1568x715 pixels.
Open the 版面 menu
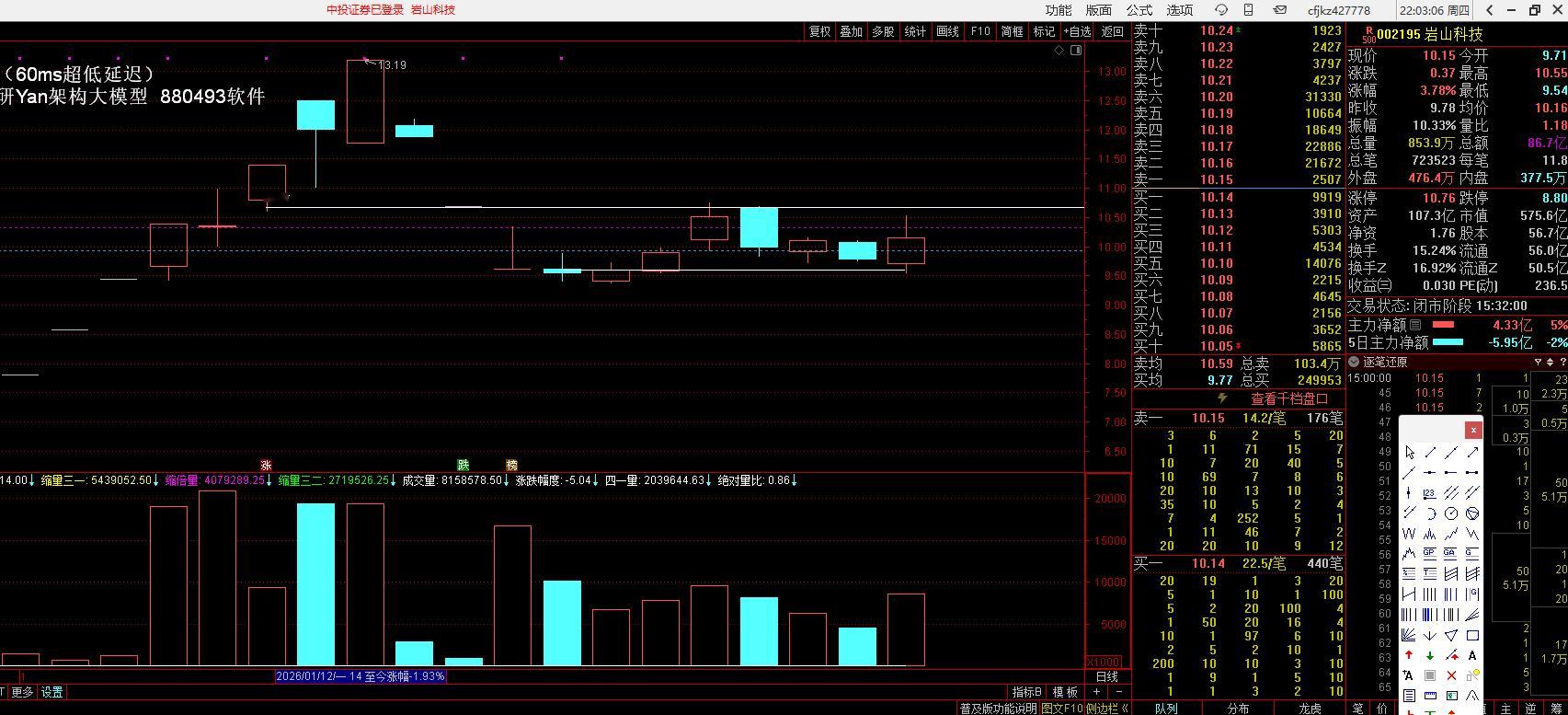tap(1099, 10)
